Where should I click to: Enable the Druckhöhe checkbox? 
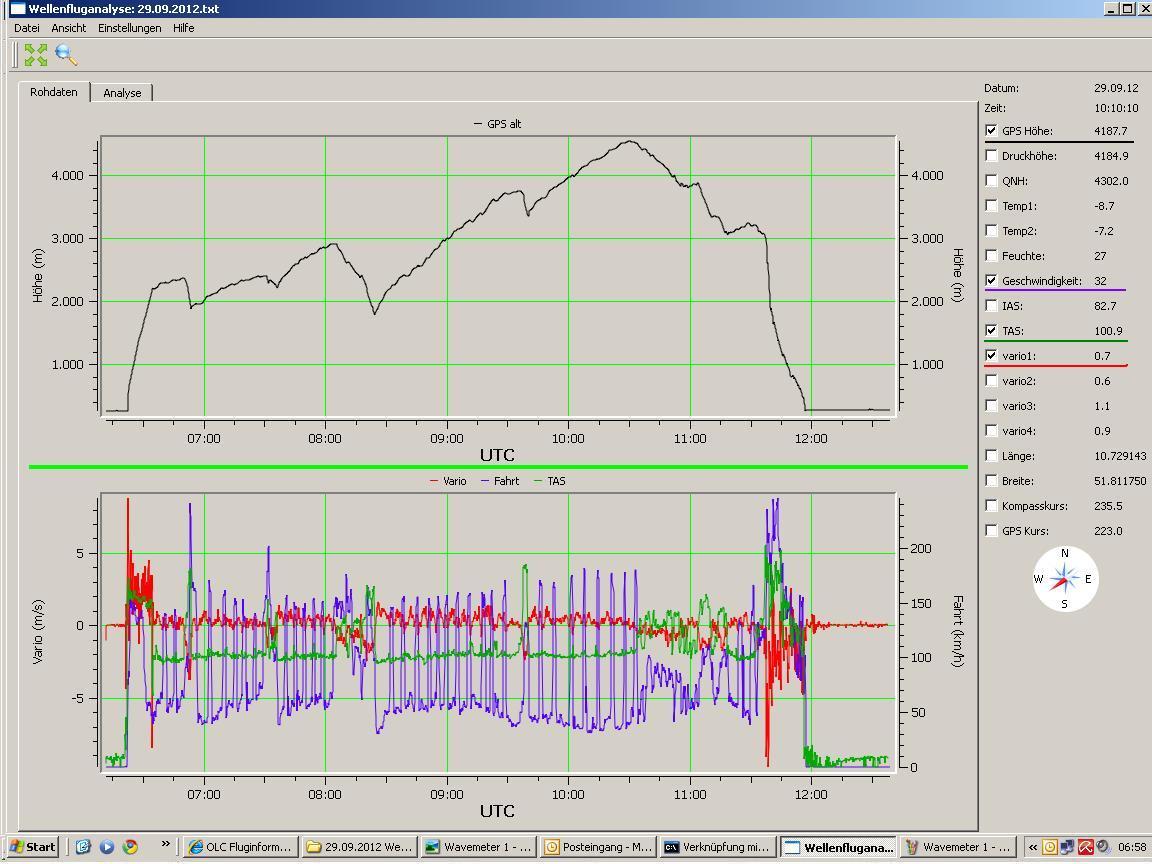point(991,156)
